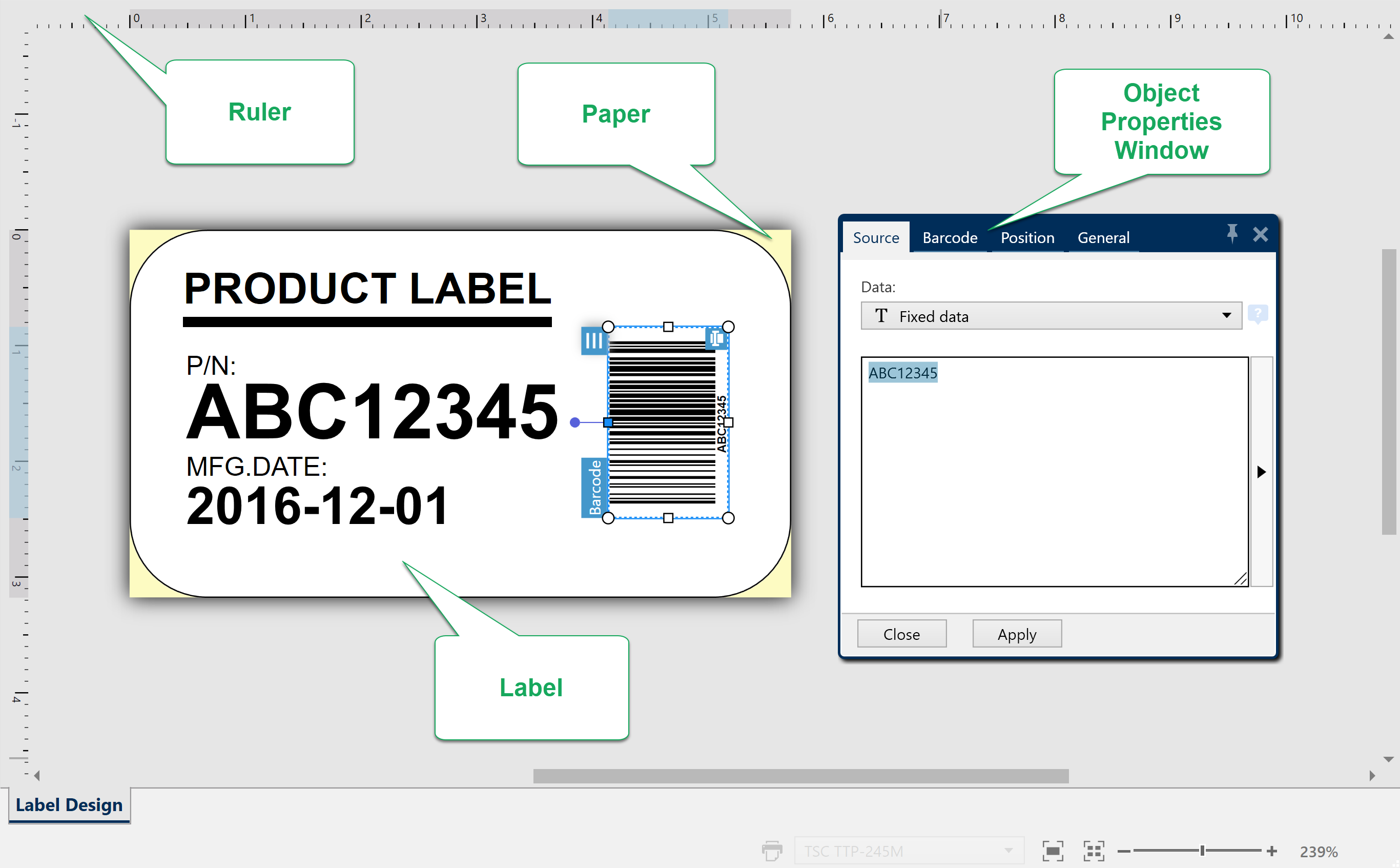1400x868 pixels.
Task: Click the help icon beside Data dropdown
Action: point(1257,314)
